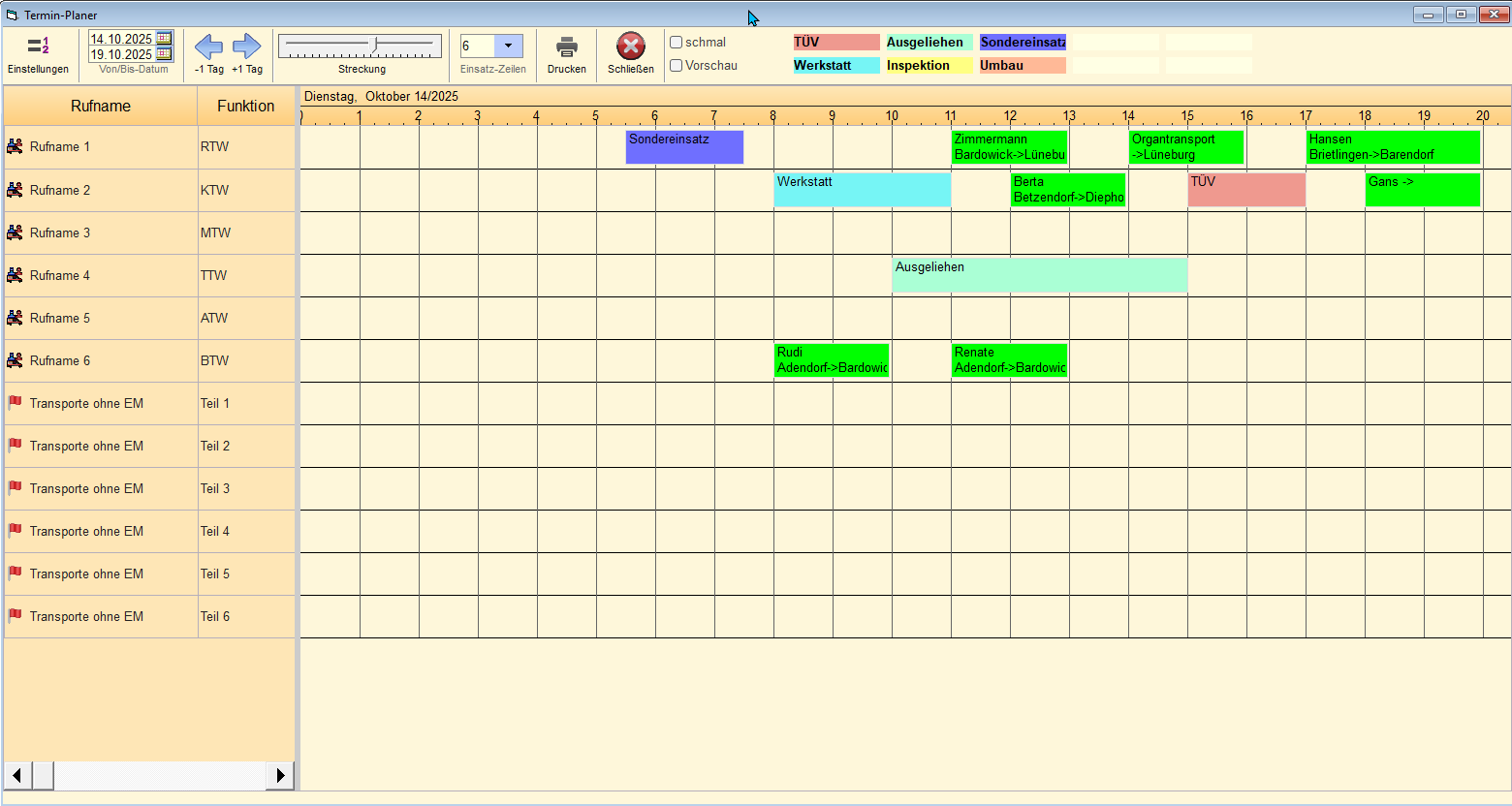Click the Funktion column header

[x=246, y=107]
